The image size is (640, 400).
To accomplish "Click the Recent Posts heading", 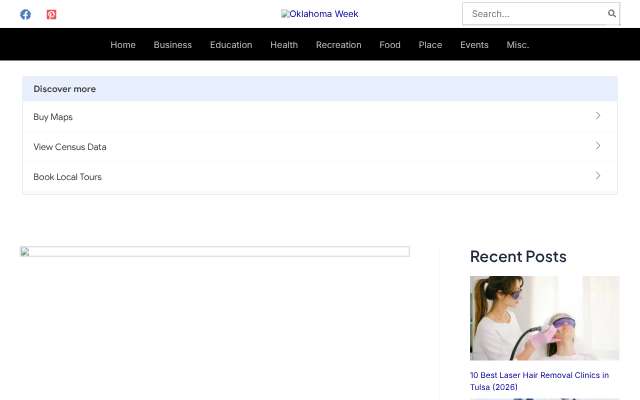I will (518, 257).
